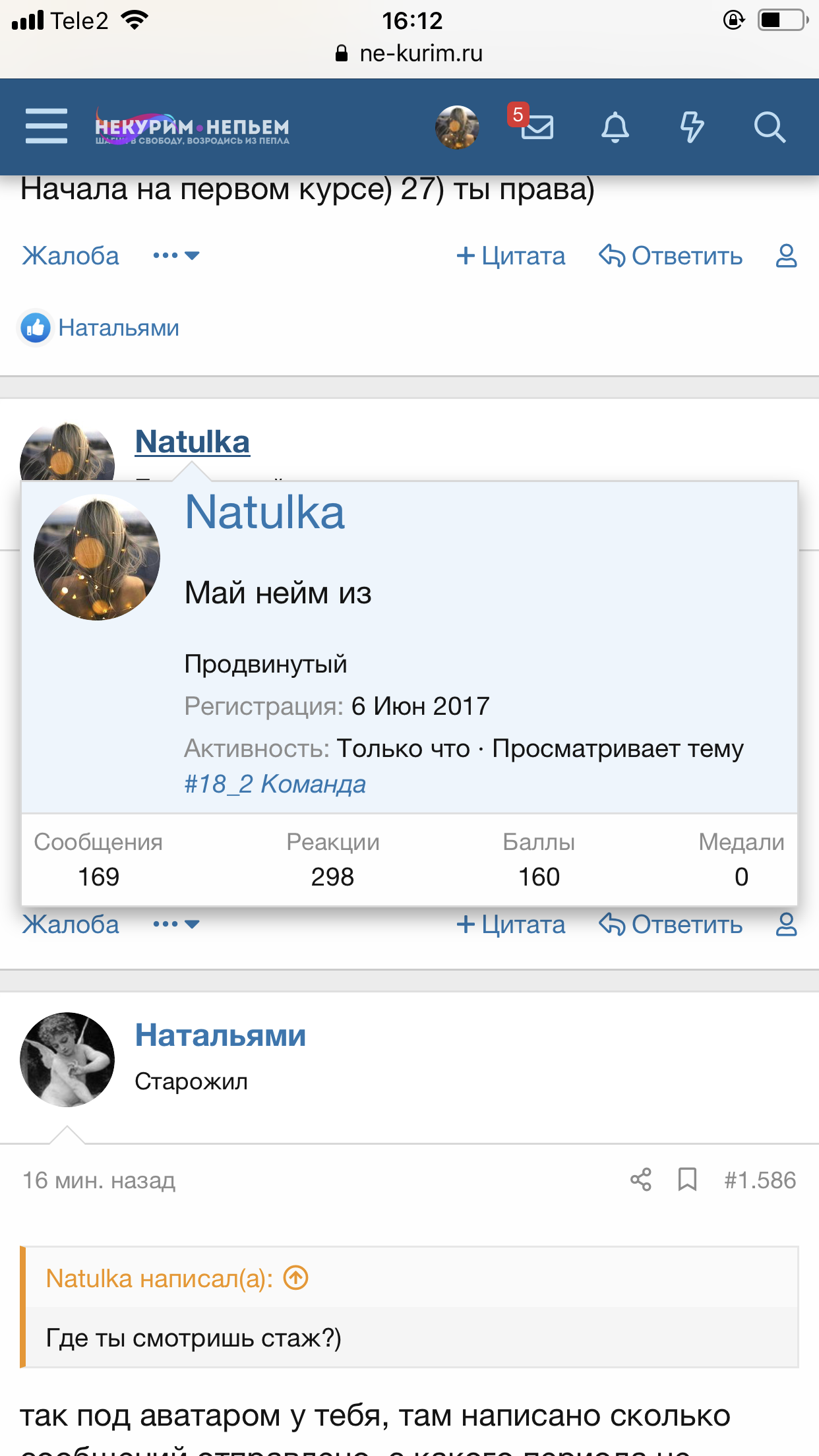
Task: Tap the Некурим Непьем site logo
Action: pyautogui.click(x=192, y=127)
